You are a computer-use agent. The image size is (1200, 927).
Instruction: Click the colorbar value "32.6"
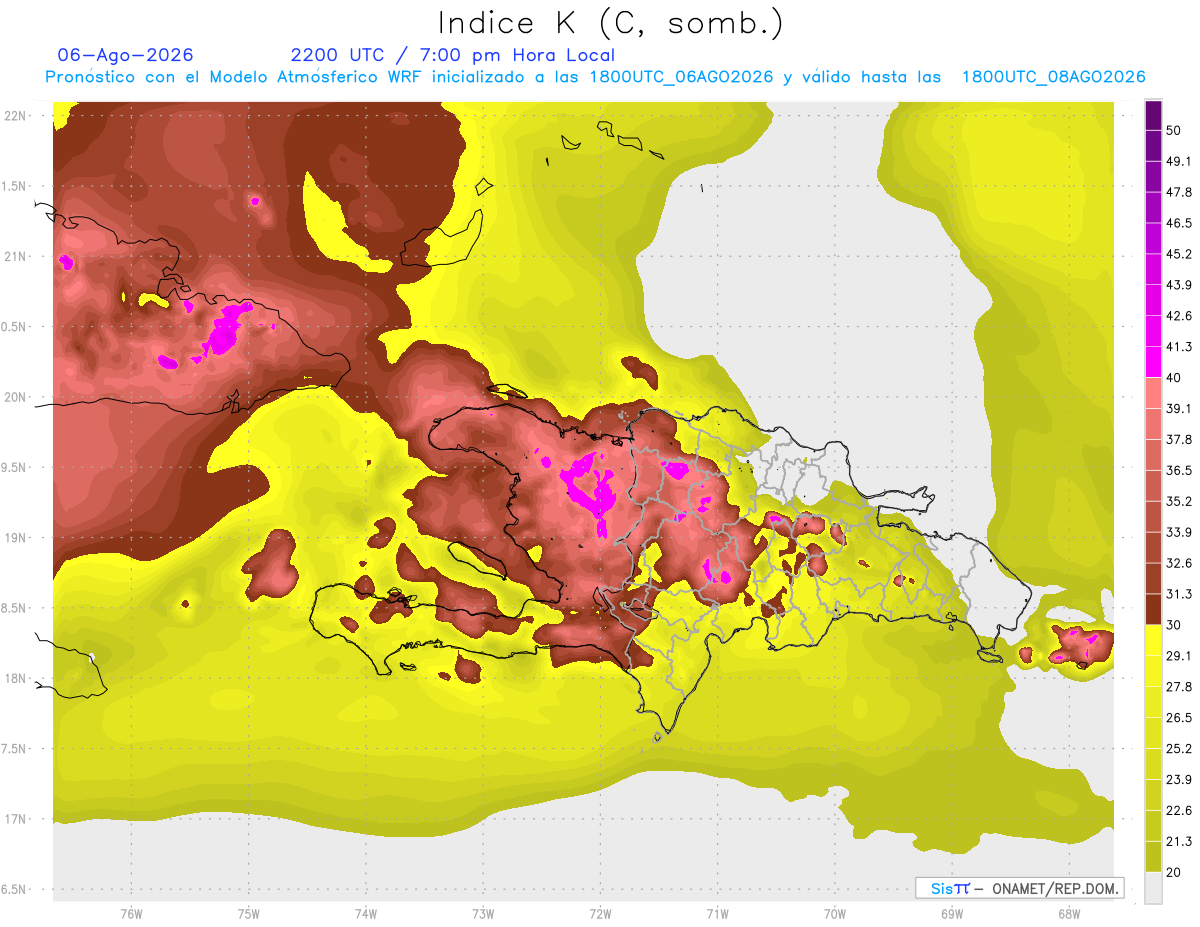1179,563
